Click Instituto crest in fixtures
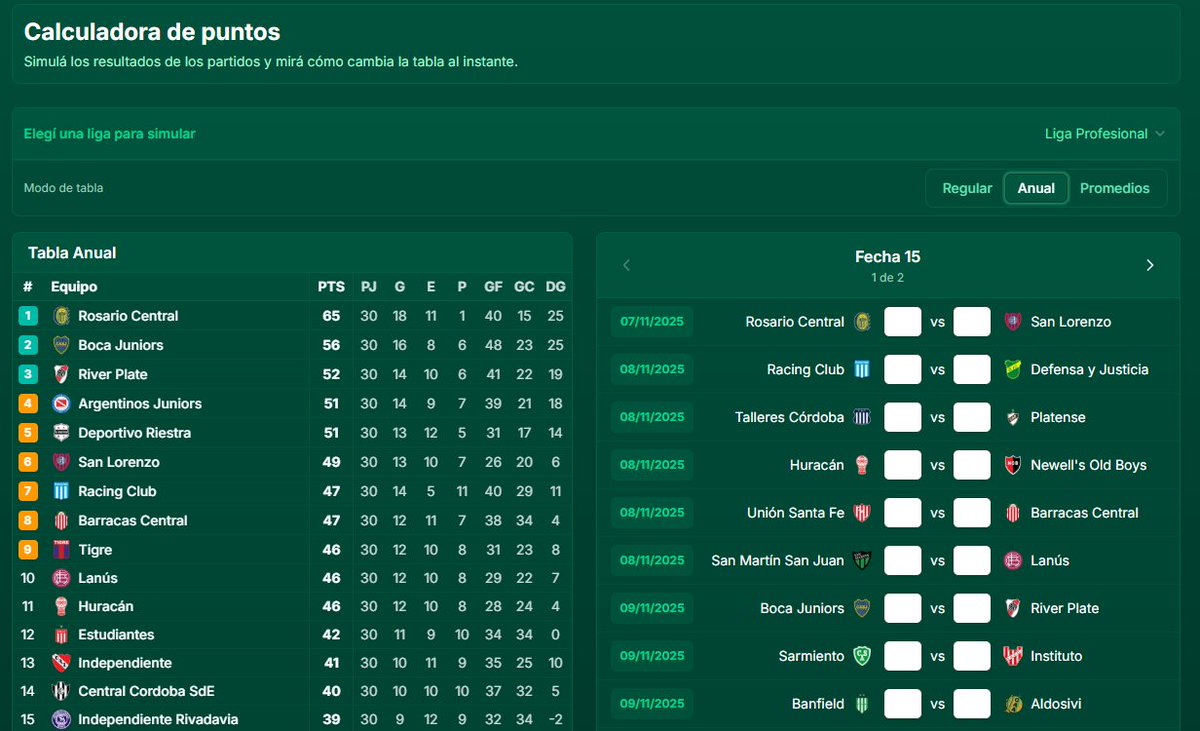Viewport: 1200px width, 731px height. [x=1012, y=656]
